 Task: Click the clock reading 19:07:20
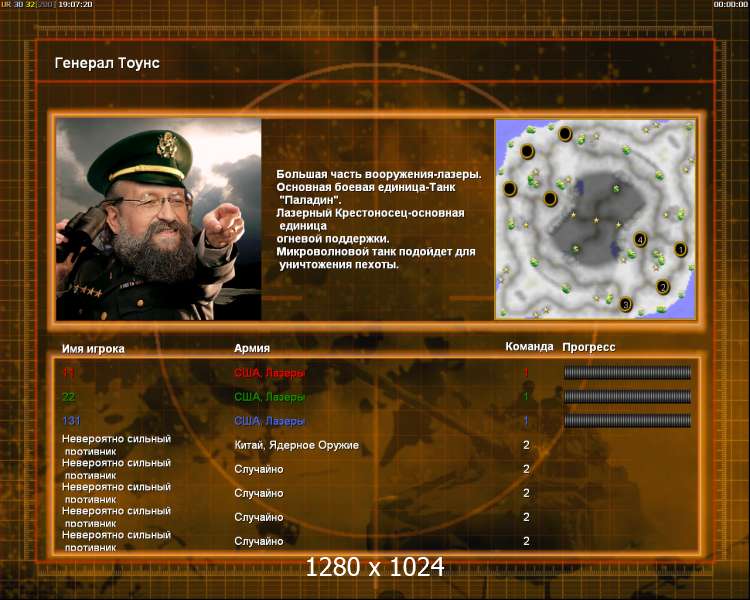[76, 4]
